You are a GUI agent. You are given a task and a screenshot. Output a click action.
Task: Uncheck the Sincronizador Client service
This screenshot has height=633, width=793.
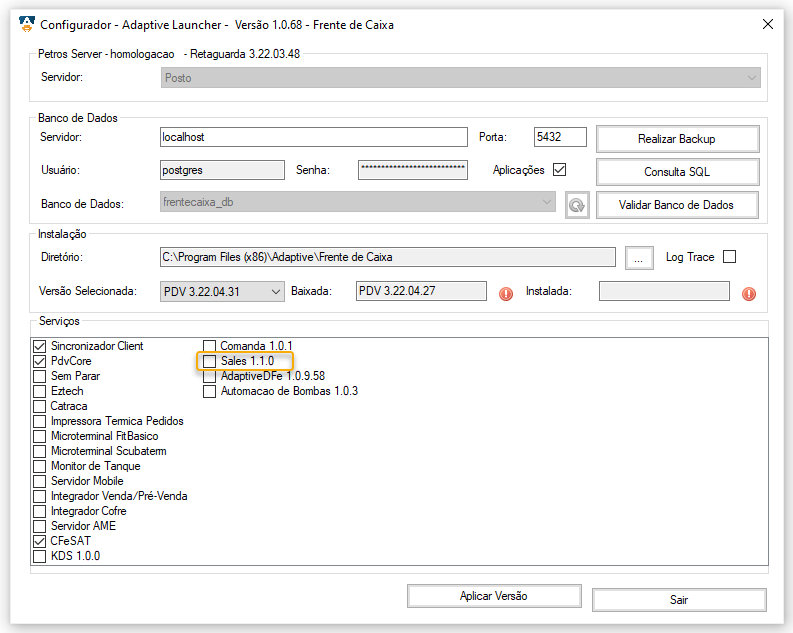pos(40,346)
